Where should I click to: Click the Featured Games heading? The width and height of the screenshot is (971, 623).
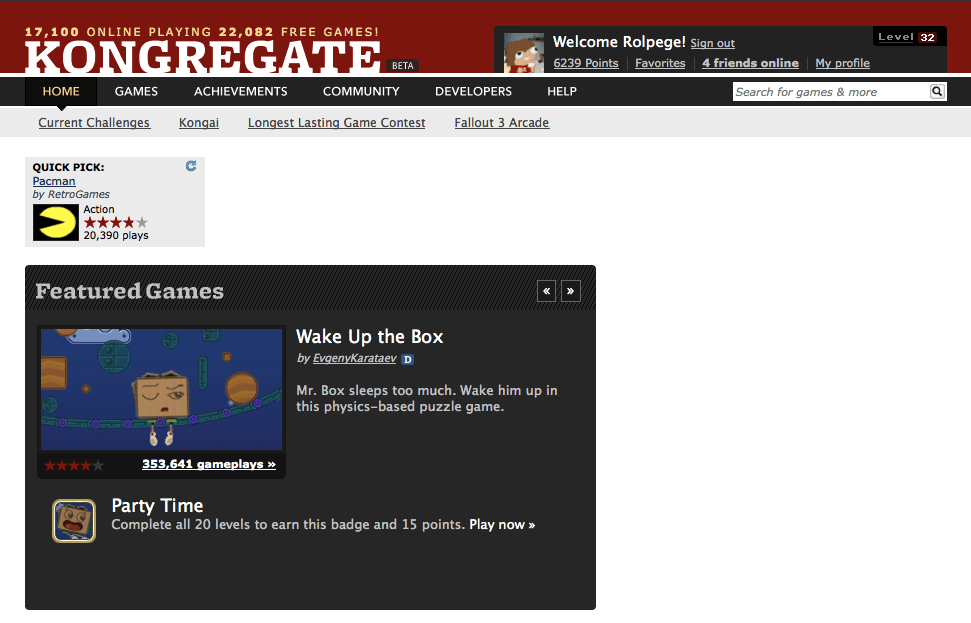[129, 291]
